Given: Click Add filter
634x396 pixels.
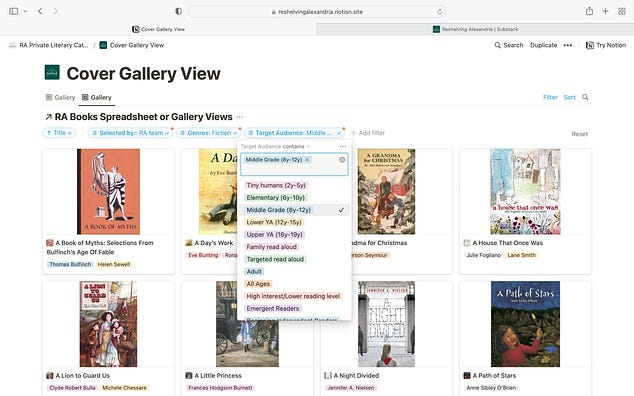Looking at the screenshot, I should [x=368, y=133].
